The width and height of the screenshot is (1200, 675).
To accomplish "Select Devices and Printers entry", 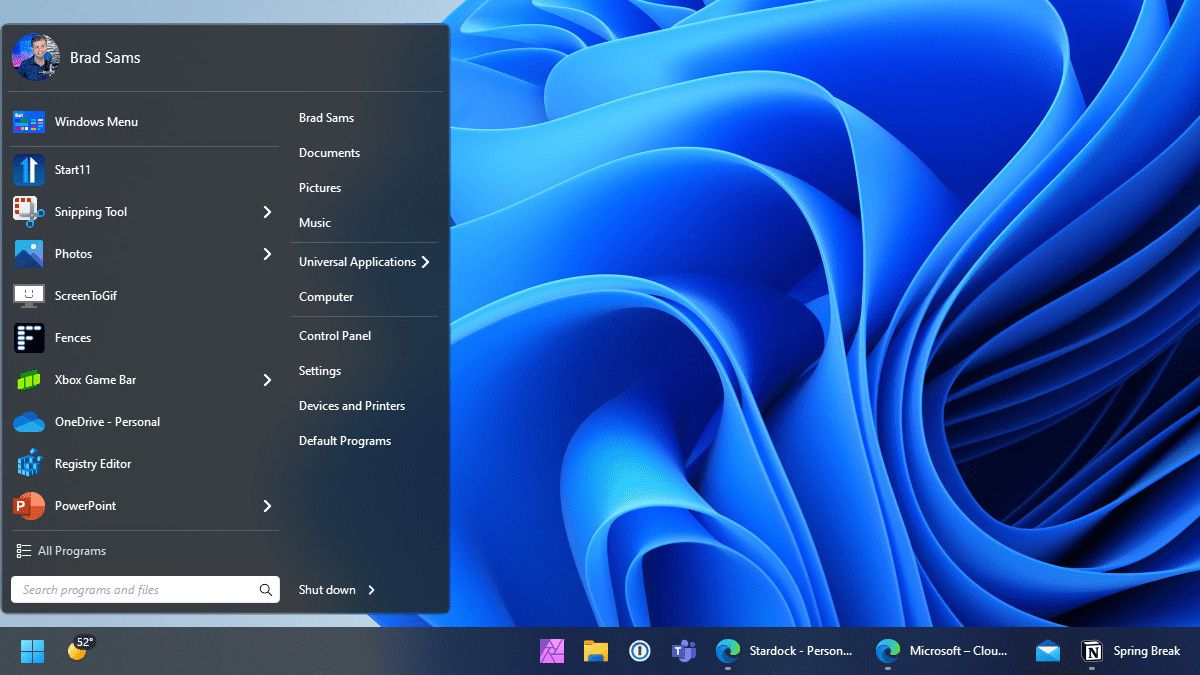I will click(x=351, y=406).
